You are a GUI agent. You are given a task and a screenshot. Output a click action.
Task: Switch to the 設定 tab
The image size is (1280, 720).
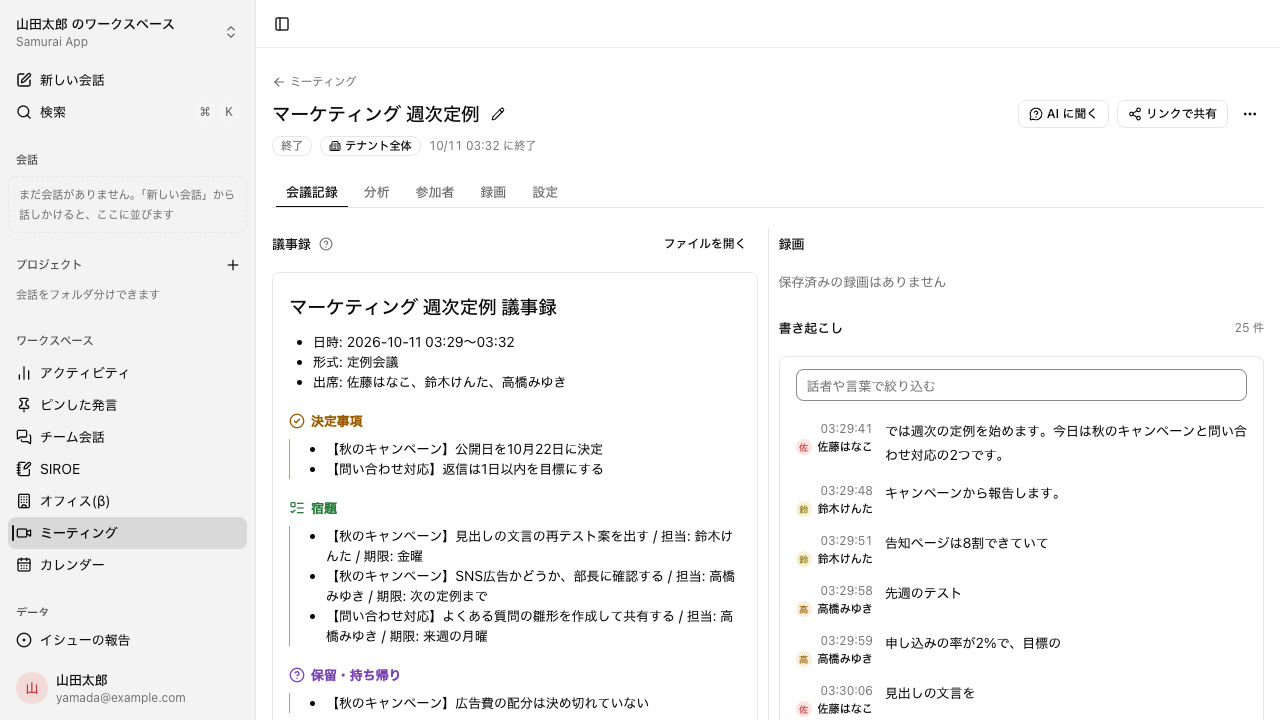pos(545,192)
